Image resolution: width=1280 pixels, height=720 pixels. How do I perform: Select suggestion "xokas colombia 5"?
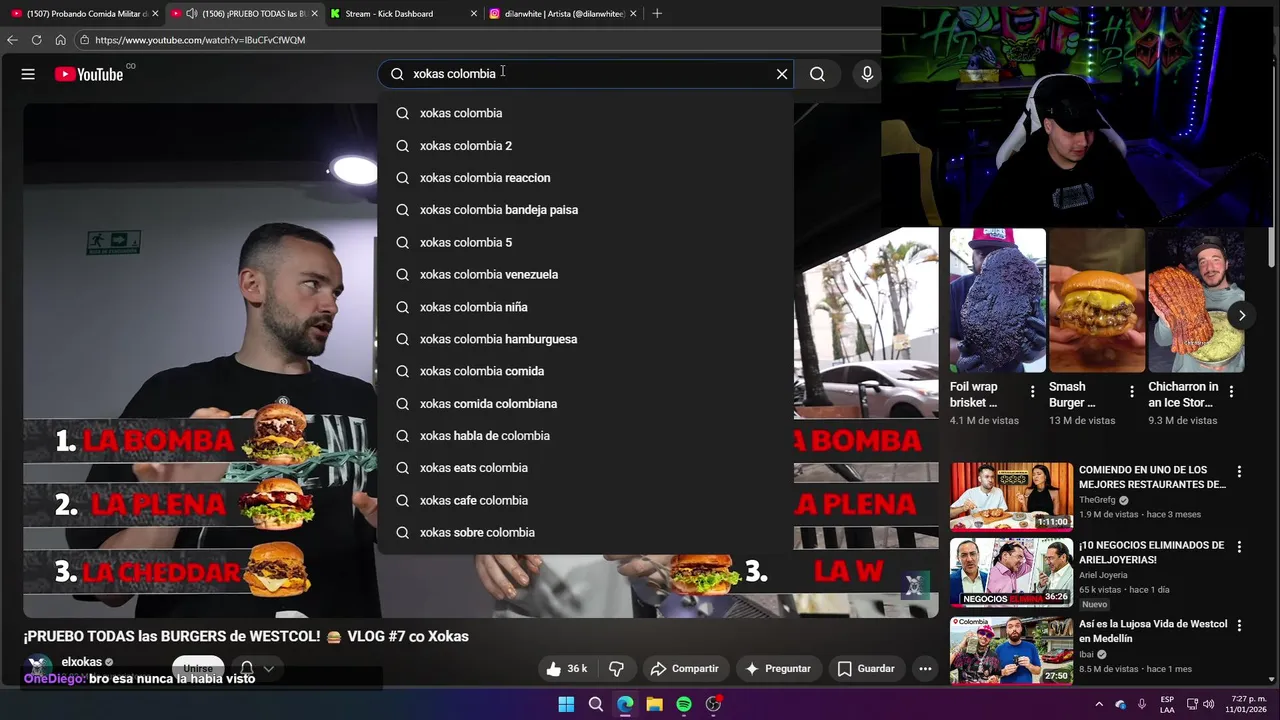585,242
